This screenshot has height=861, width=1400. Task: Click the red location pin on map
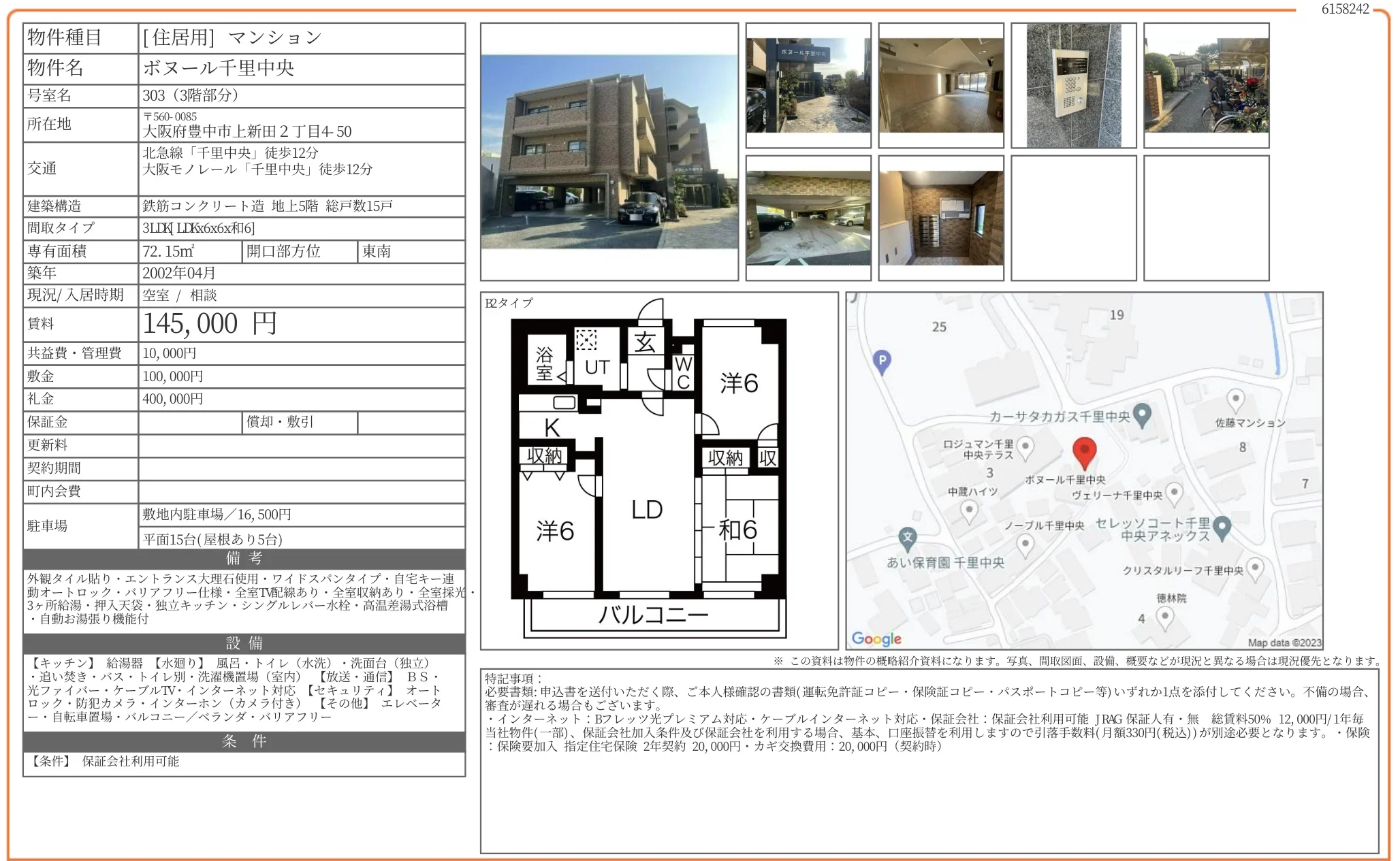[1084, 451]
